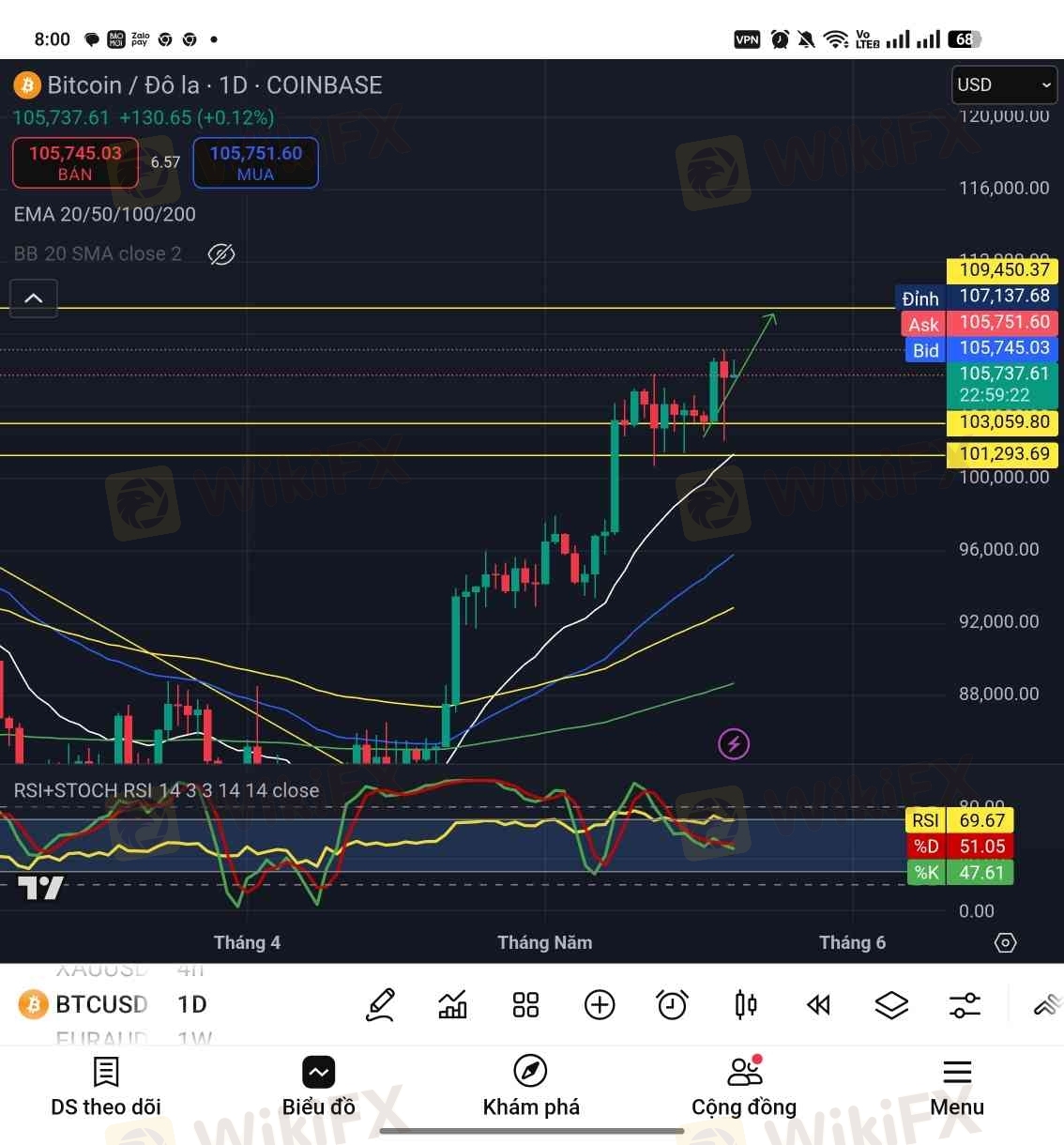
Task: Open the BTCUSD symbol selector
Action: (101, 1004)
